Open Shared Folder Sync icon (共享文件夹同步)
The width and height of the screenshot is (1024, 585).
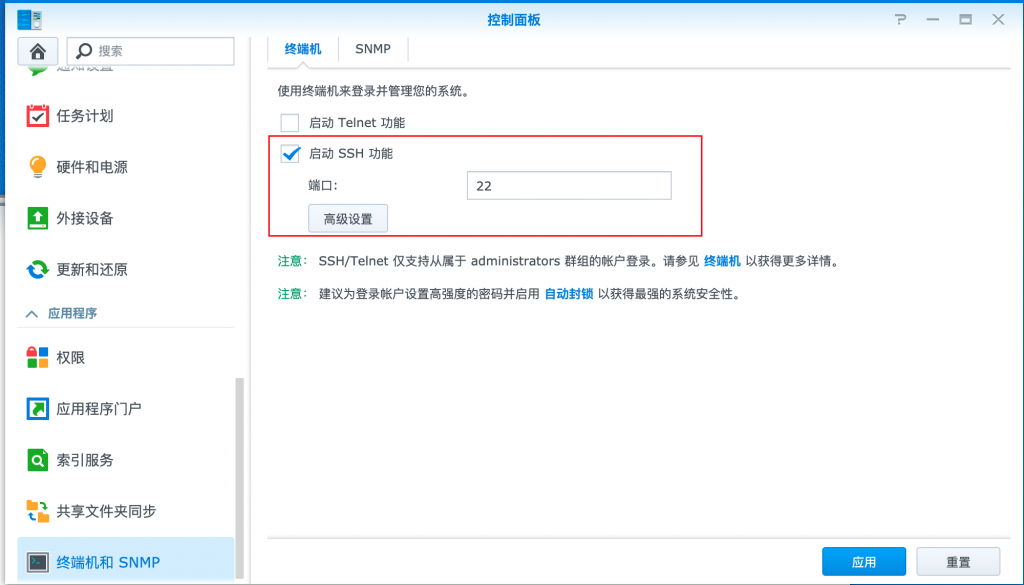point(38,511)
